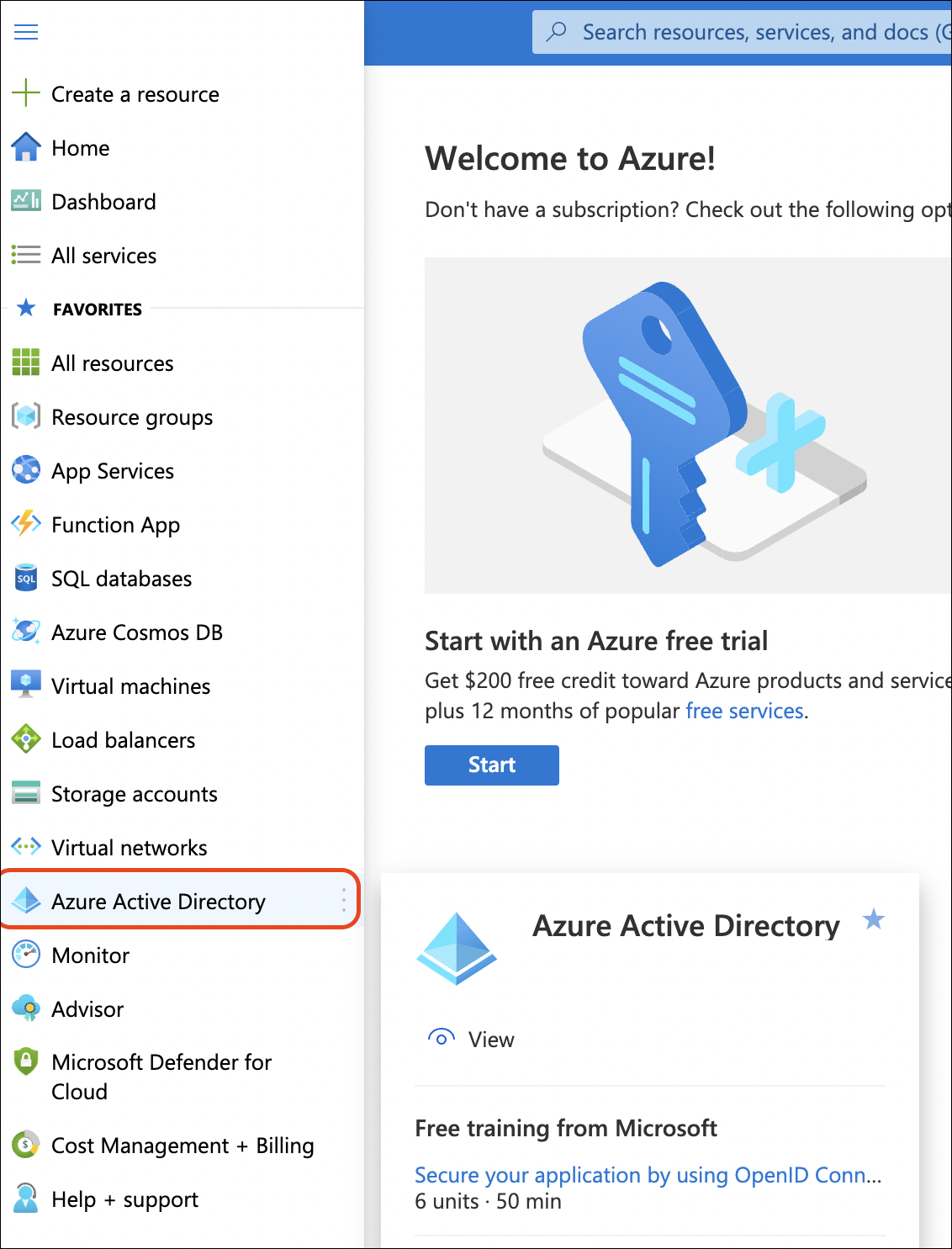Click the FAVORITES star heading icon
This screenshot has height=1249, width=952.
(x=26, y=309)
